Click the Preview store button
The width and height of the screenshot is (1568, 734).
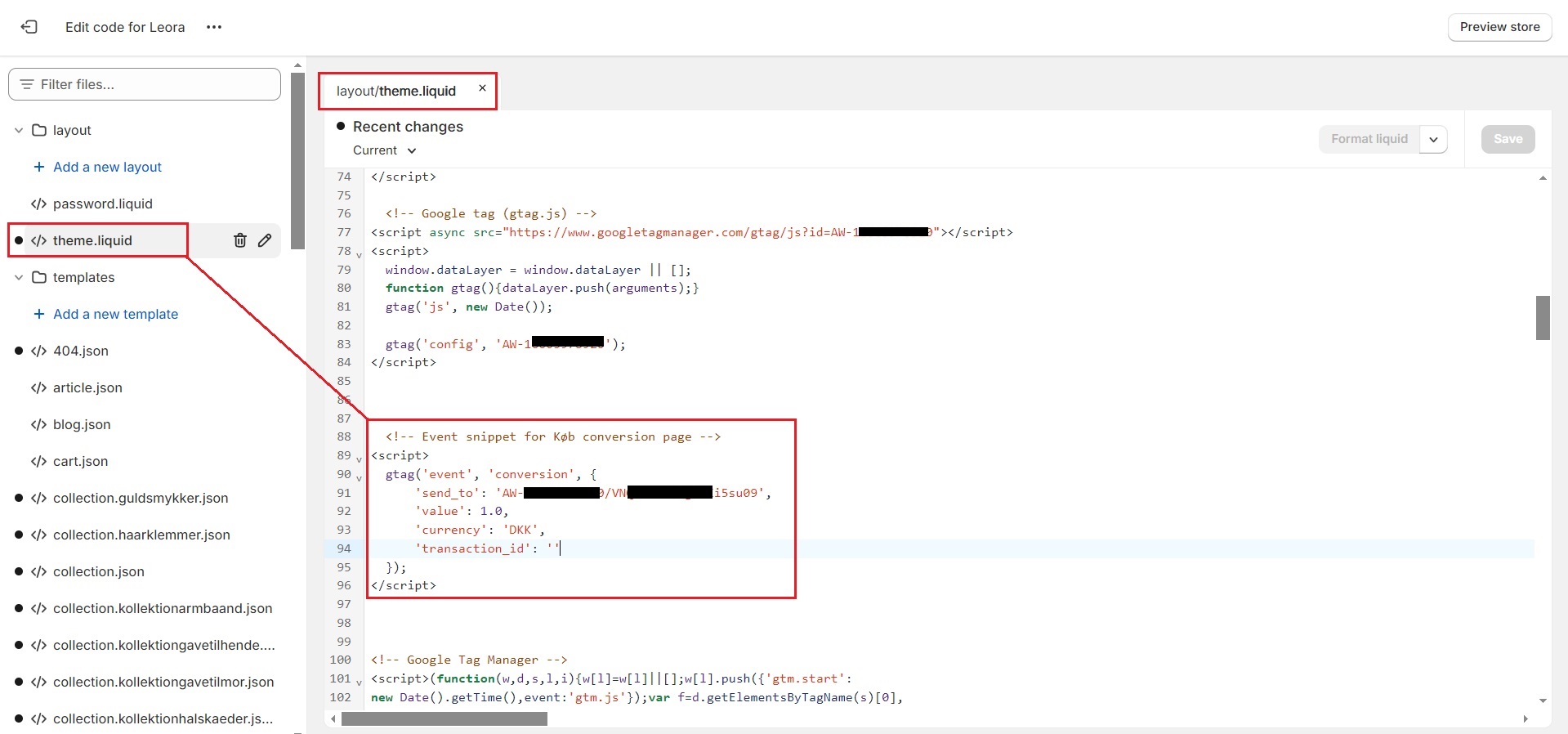[x=1499, y=27]
